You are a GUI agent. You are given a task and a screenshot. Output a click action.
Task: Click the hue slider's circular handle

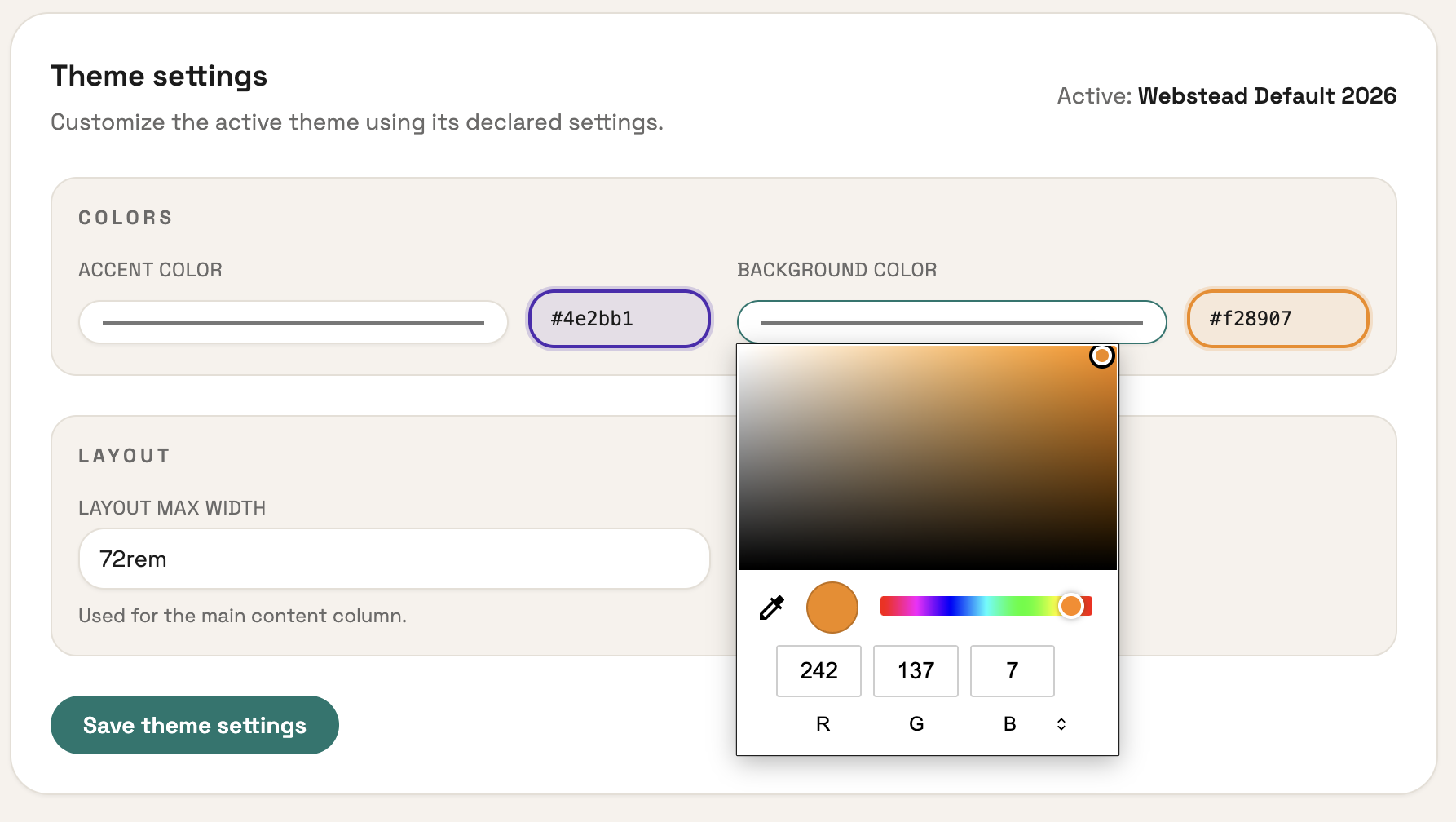pos(1072,606)
